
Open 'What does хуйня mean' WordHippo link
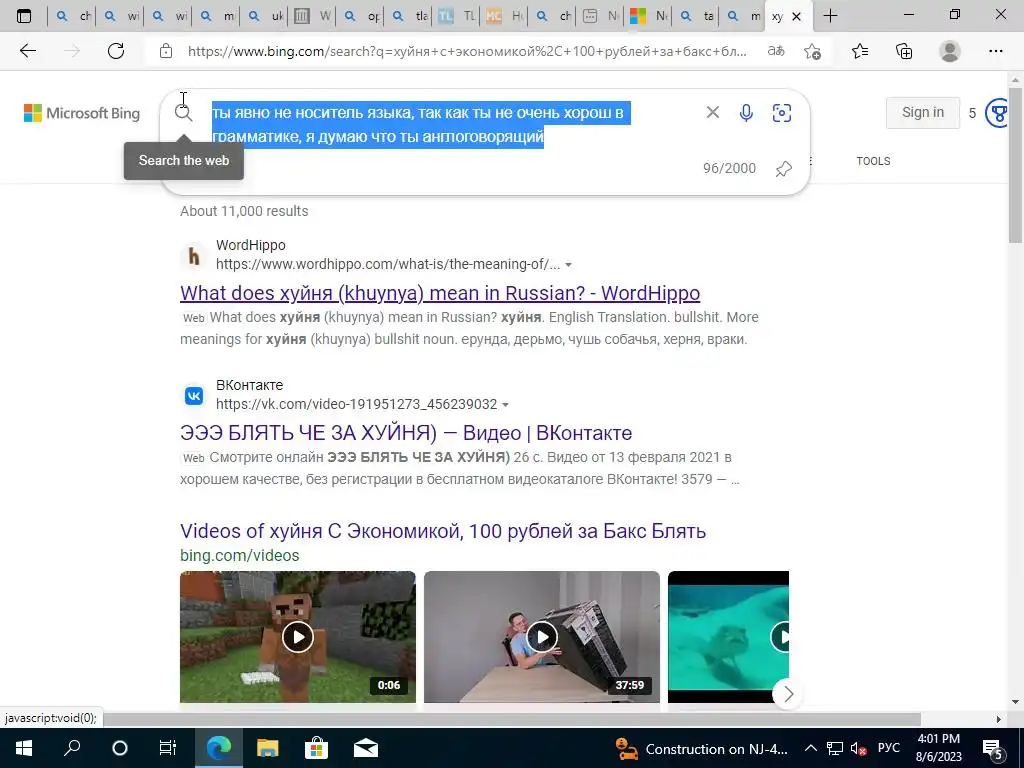point(440,293)
